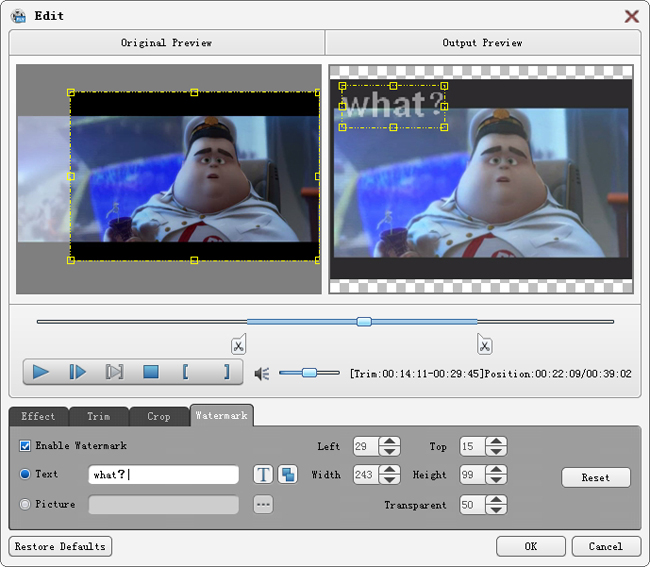Screen dimensions: 650x567
Task: Click the watermark text input field
Action: coord(164,475)
